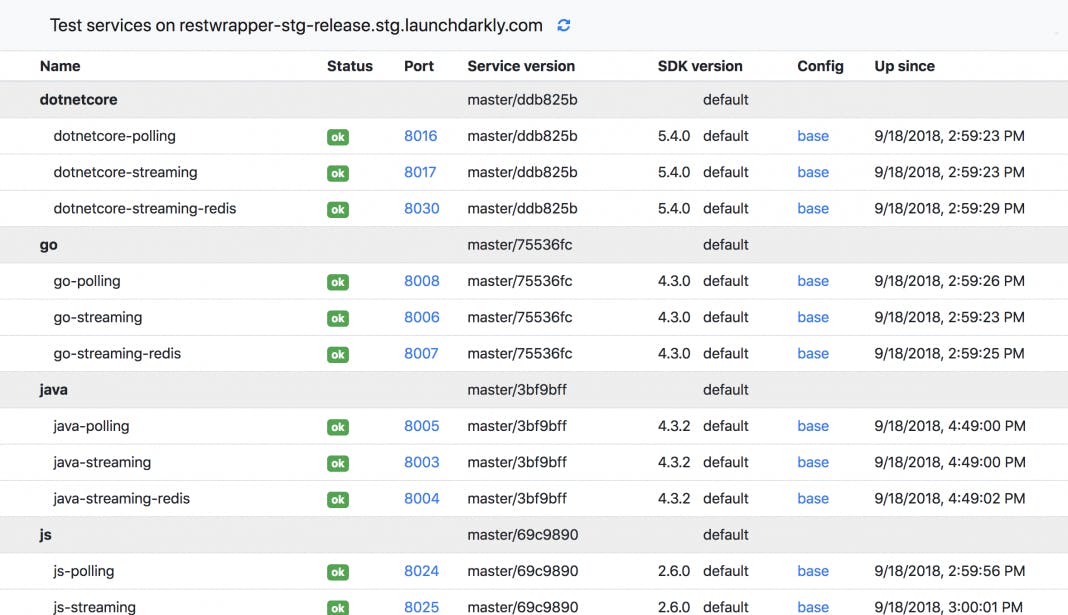Image resolution: width=1068 pixels, height=615 pixels.
Task: Open the port 8024 link
Action: click(421, 571)
